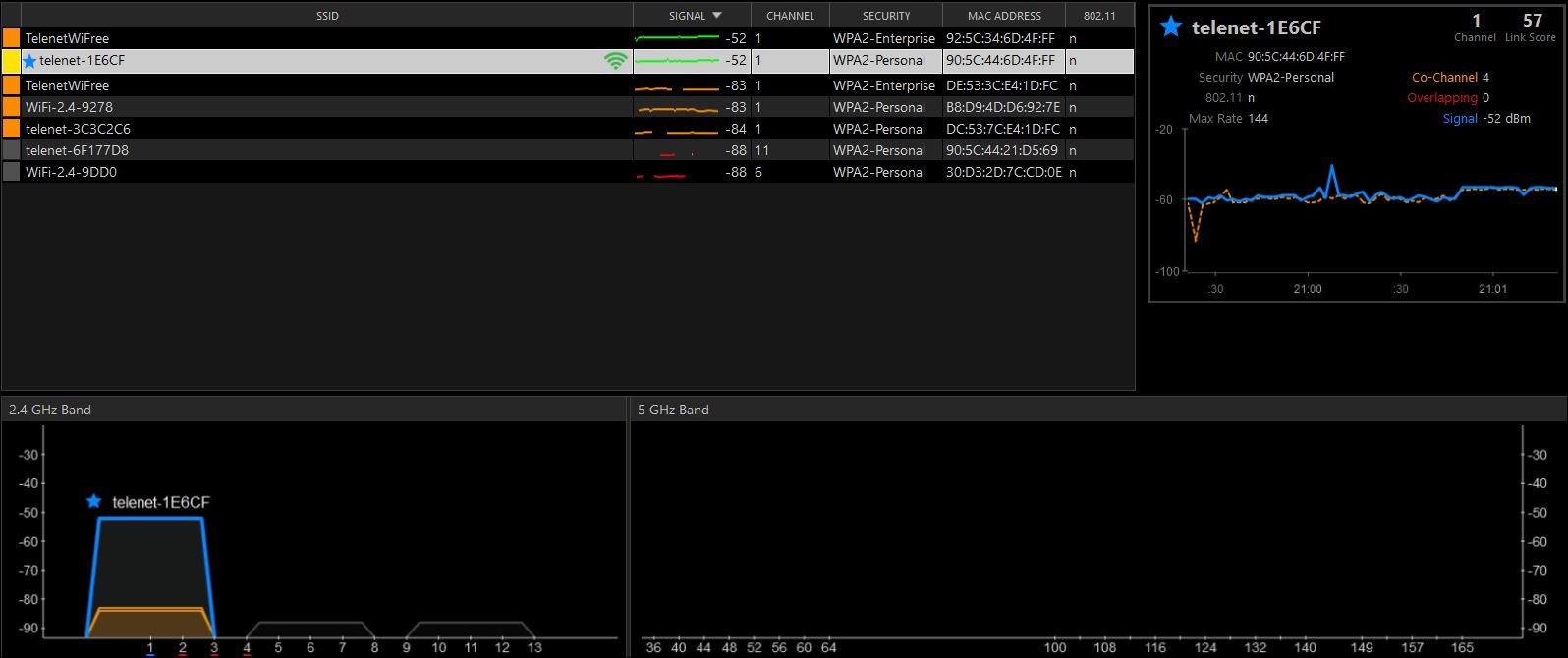This screenshot has width=1568, height=658.
Task: Click the telenet-1E6CF SSID text in the list
Action: coord(83,60)
